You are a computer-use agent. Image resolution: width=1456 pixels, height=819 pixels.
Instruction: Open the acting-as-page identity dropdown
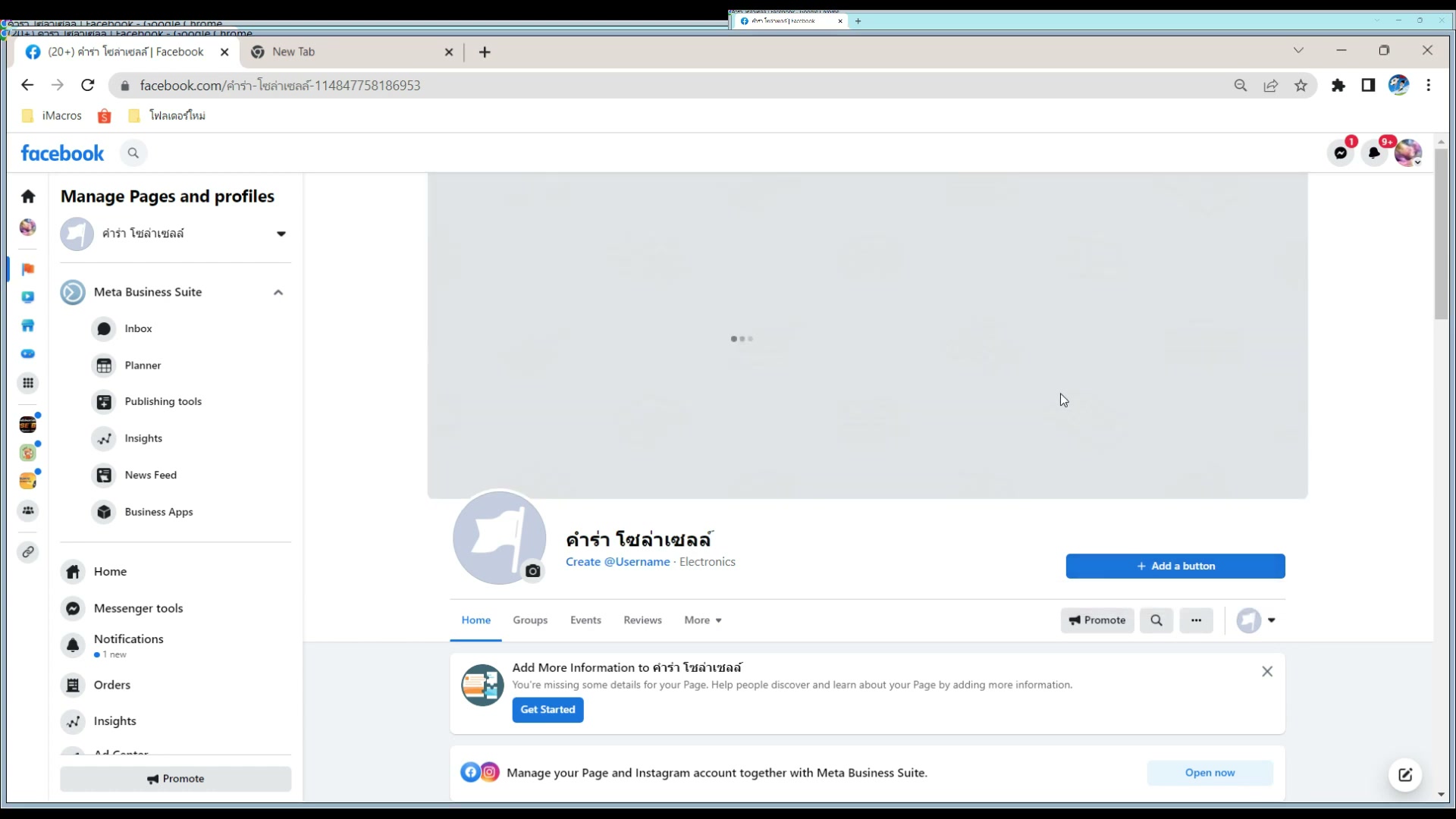pos(1257,620)
